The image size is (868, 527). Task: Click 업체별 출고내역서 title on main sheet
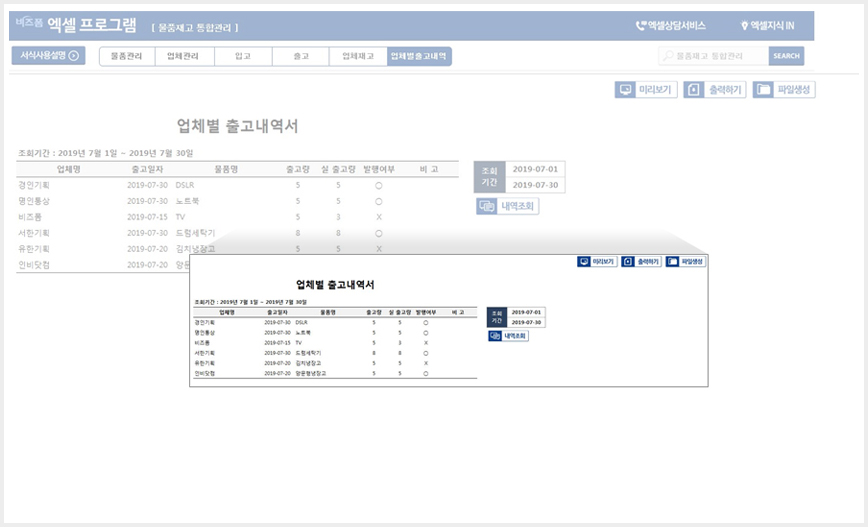[237, 126]
